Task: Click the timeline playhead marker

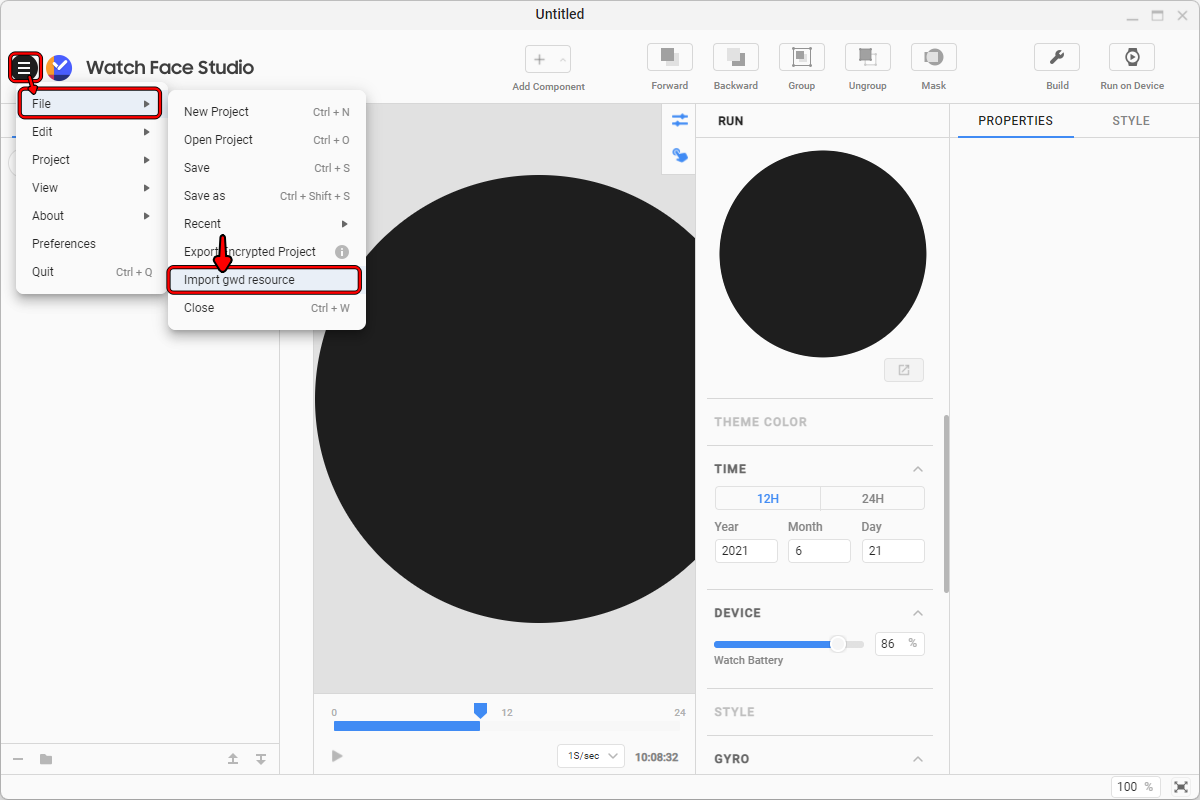Action: click(x=480, y=710)
